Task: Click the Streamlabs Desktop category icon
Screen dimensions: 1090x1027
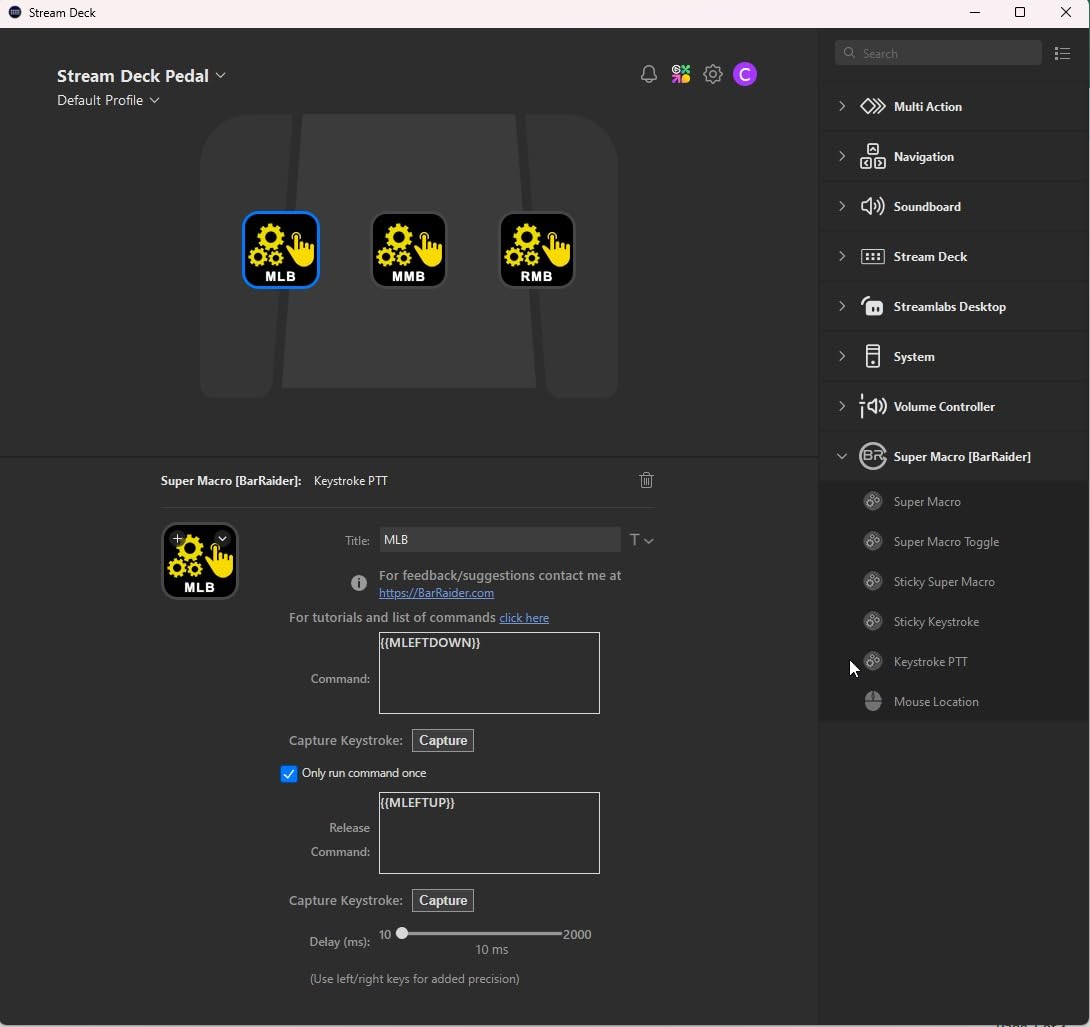Action: pyautogui.click(x=871, y=306)
